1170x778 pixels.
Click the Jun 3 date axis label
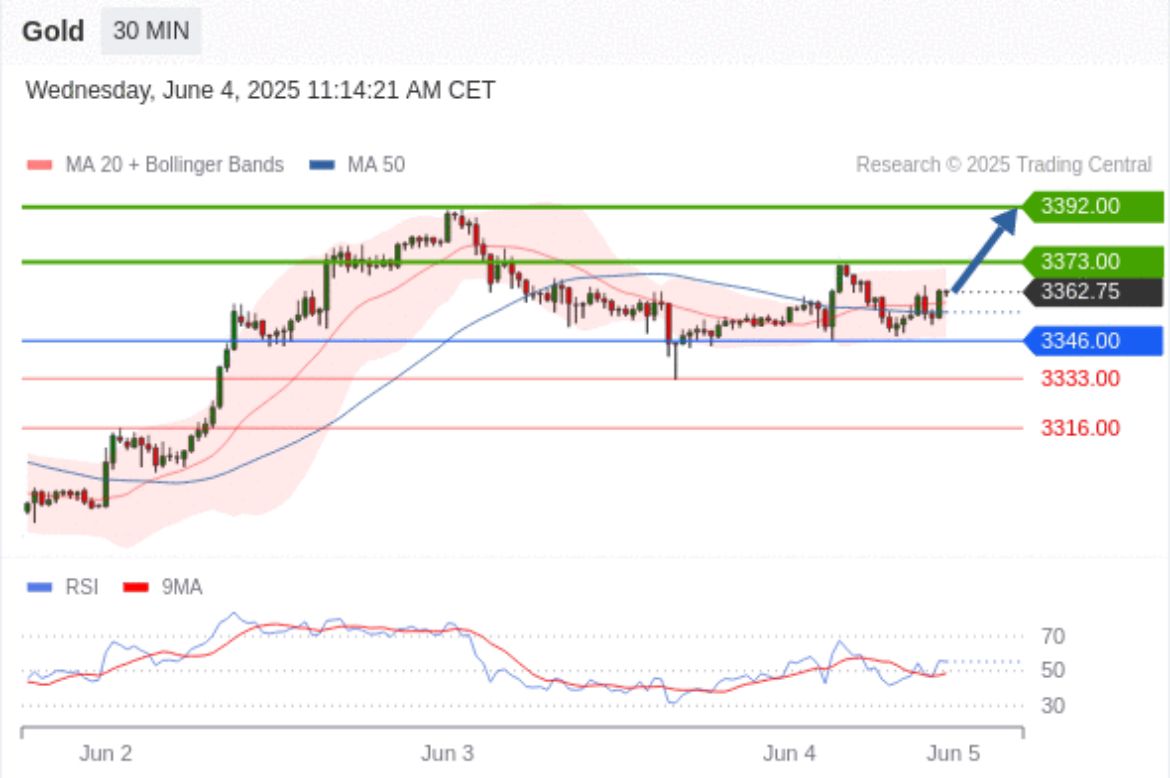[x=448, y=753]
